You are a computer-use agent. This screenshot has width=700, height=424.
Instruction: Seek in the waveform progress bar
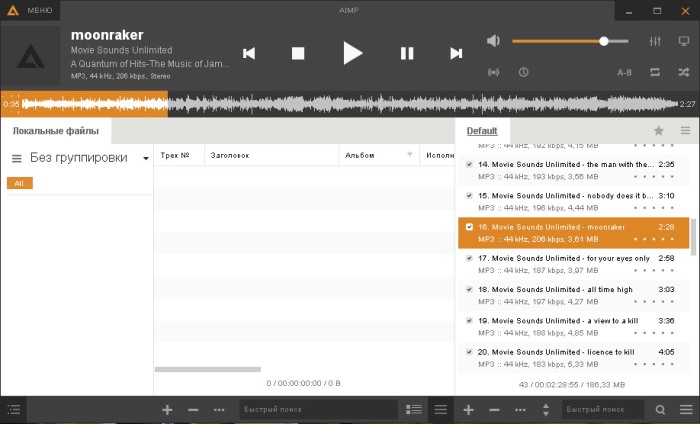pos(350,104)
